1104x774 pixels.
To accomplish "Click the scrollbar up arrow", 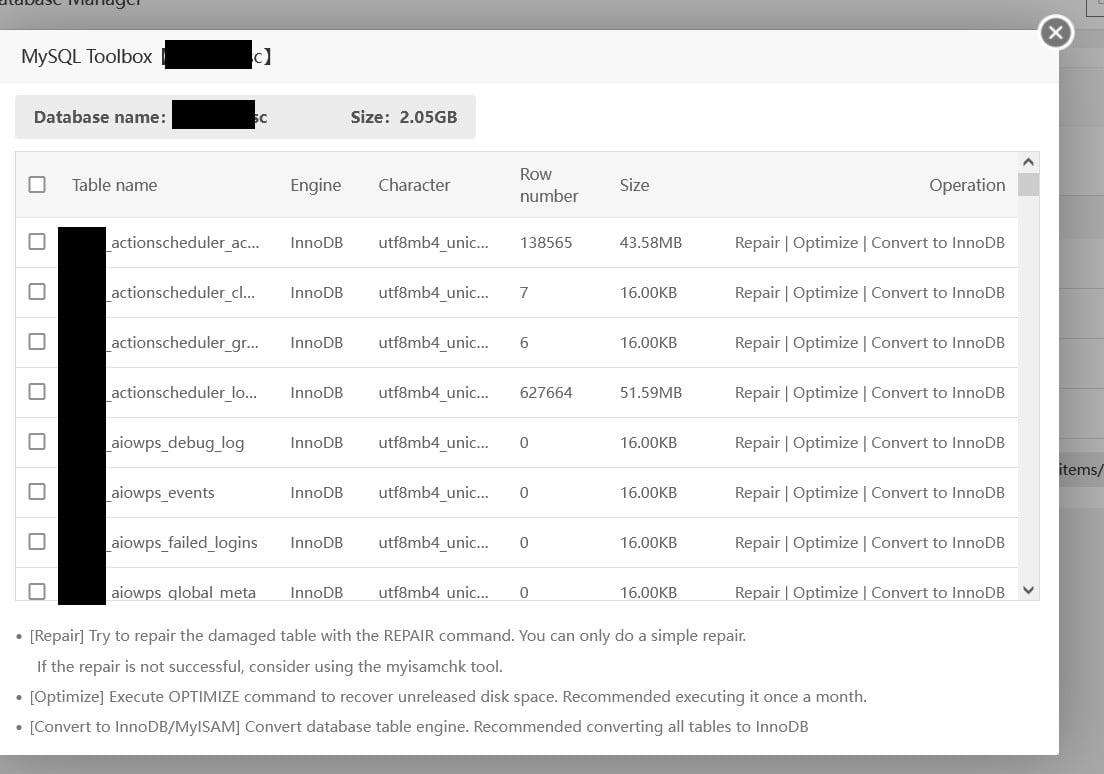I will pyautogui.click(x=1029, y=159).
